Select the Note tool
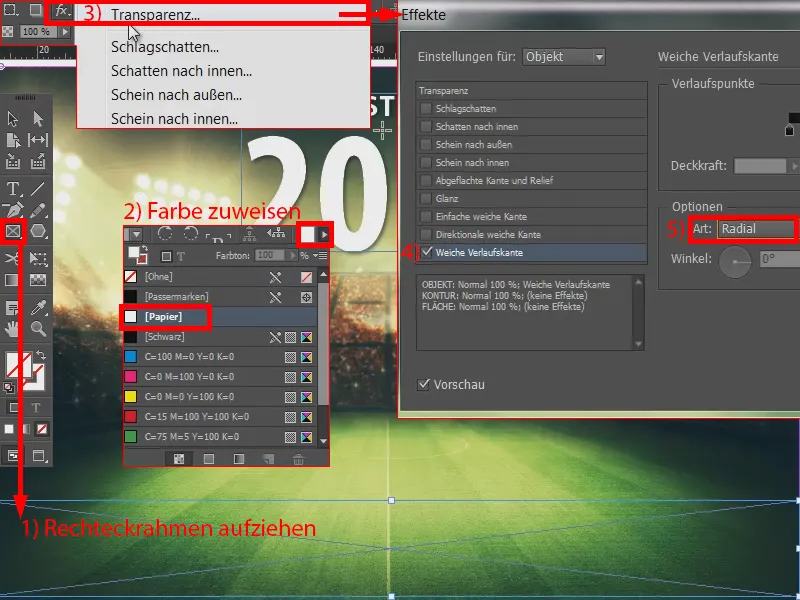 click(13, 308)
